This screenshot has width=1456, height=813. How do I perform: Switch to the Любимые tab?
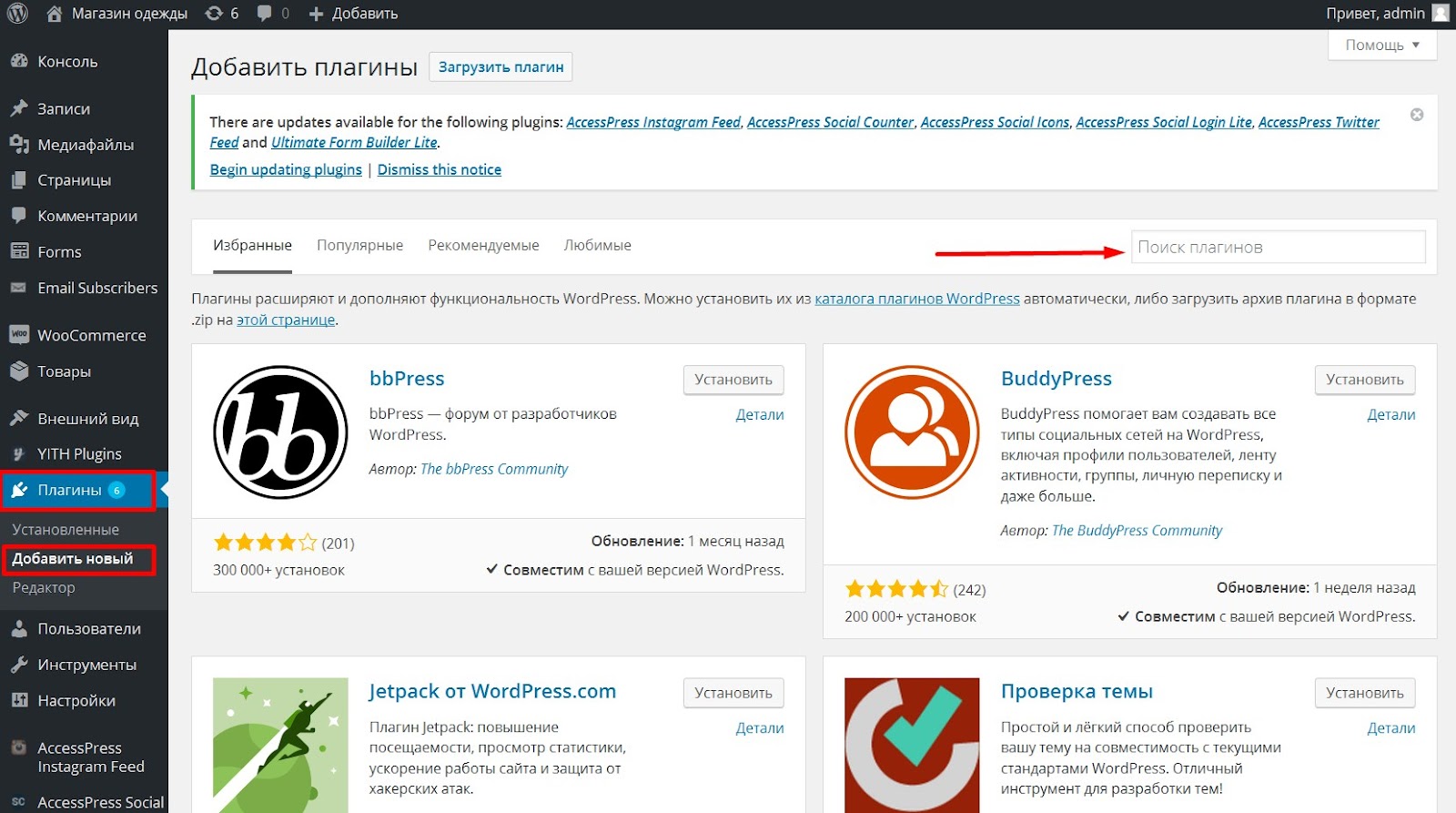pyautogui.click(x=597, y=245)
